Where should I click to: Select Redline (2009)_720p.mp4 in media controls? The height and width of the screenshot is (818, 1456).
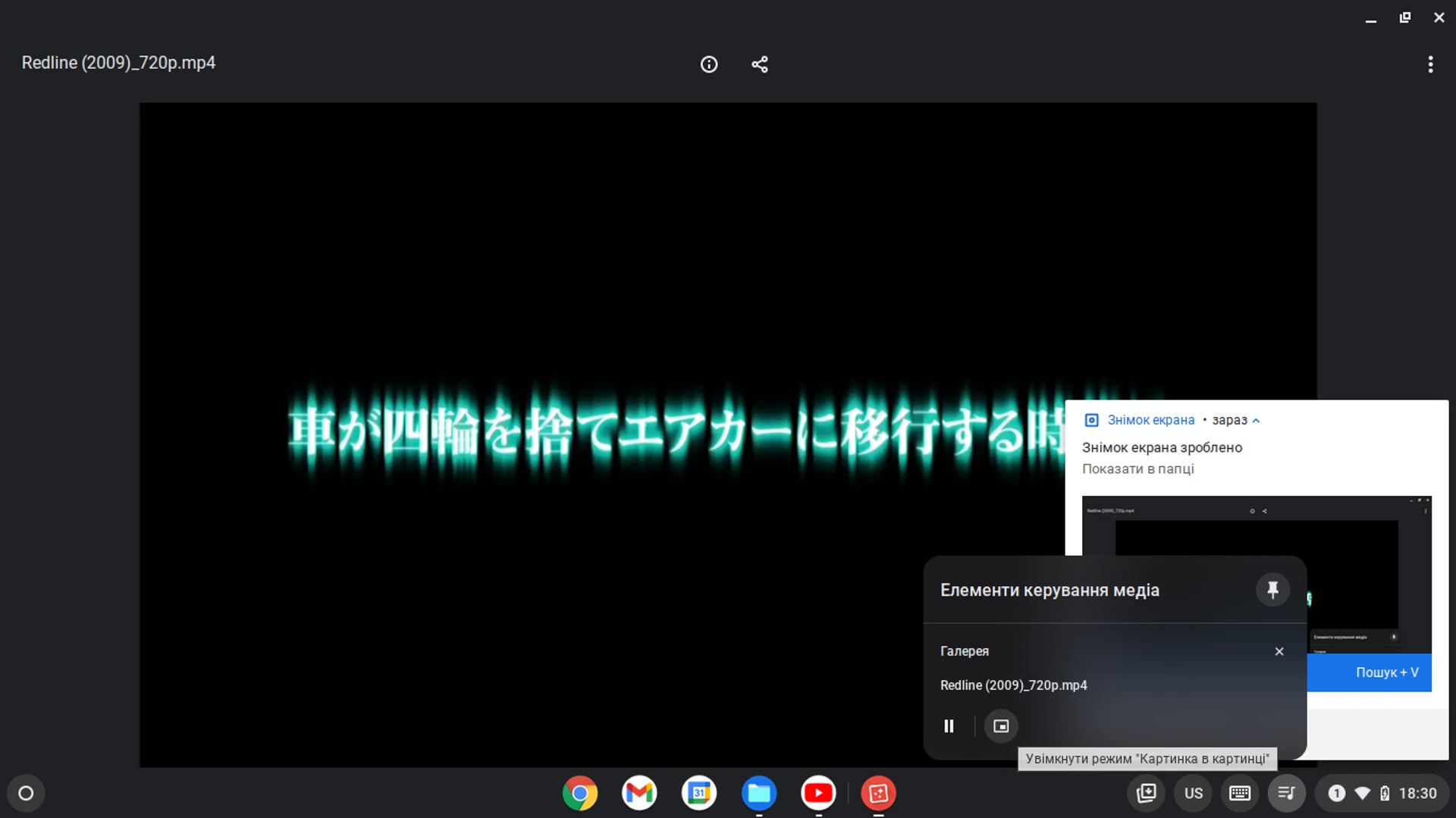pos(1014,685)
